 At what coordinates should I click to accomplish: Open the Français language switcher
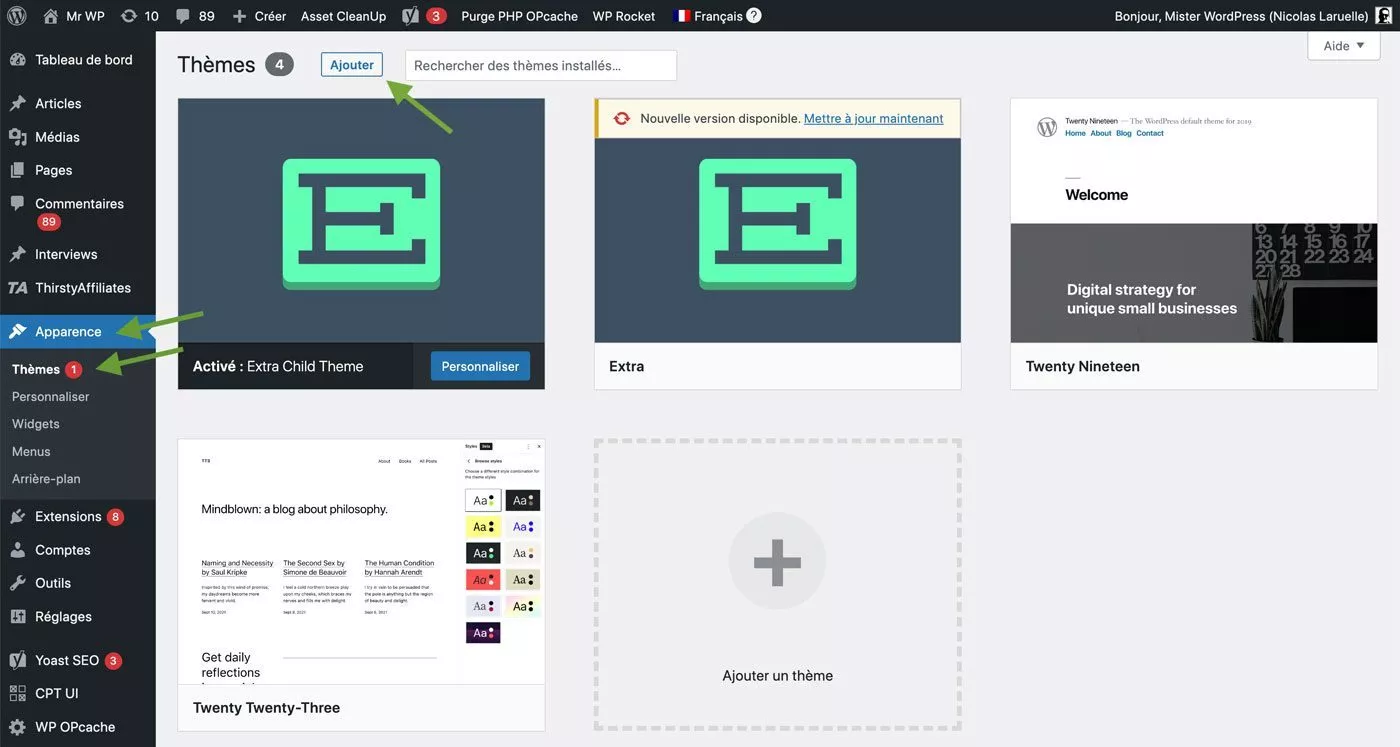pyautogui.click(x=708, y=16)
